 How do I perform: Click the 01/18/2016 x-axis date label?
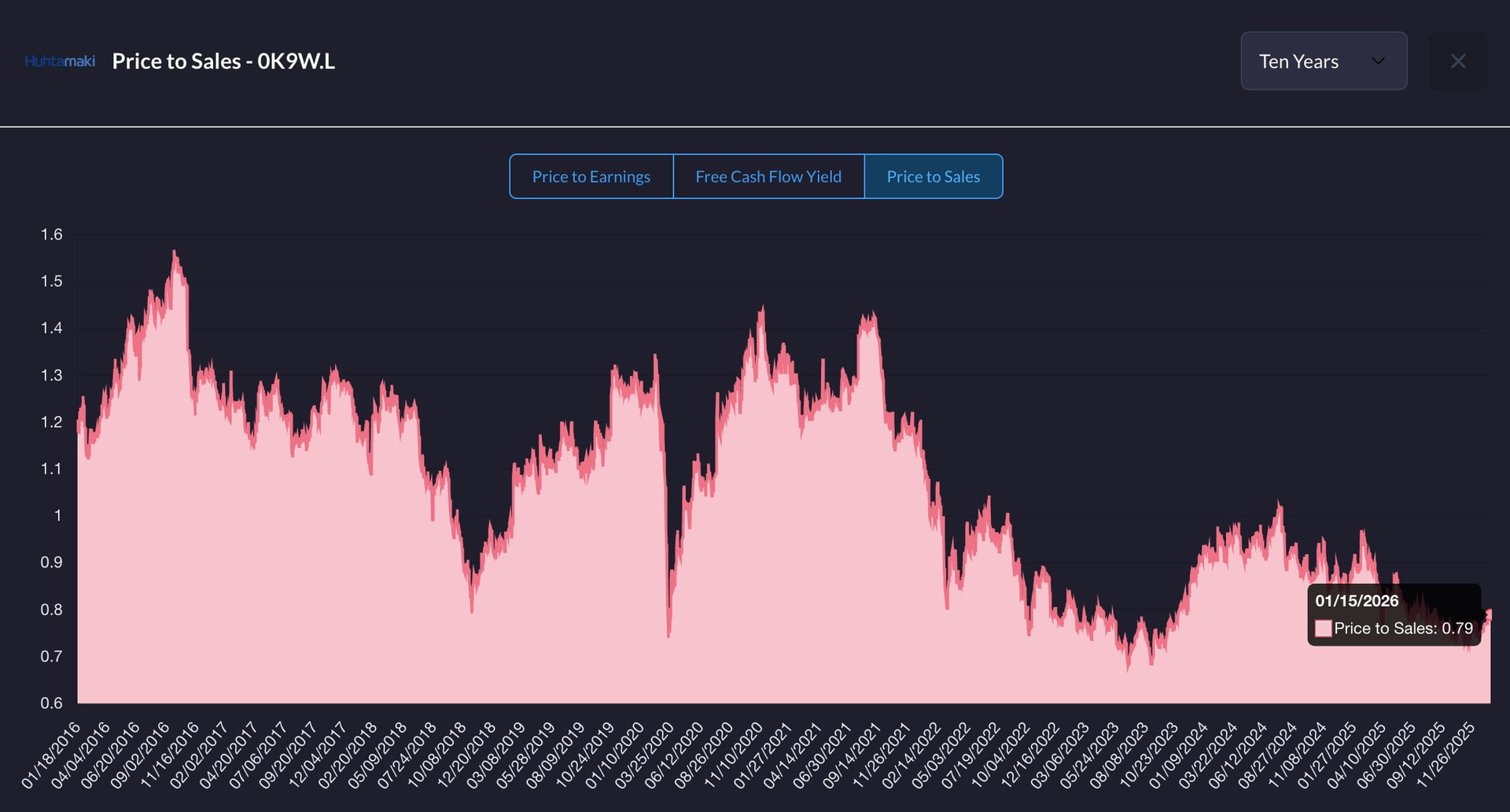click(51, 755)
